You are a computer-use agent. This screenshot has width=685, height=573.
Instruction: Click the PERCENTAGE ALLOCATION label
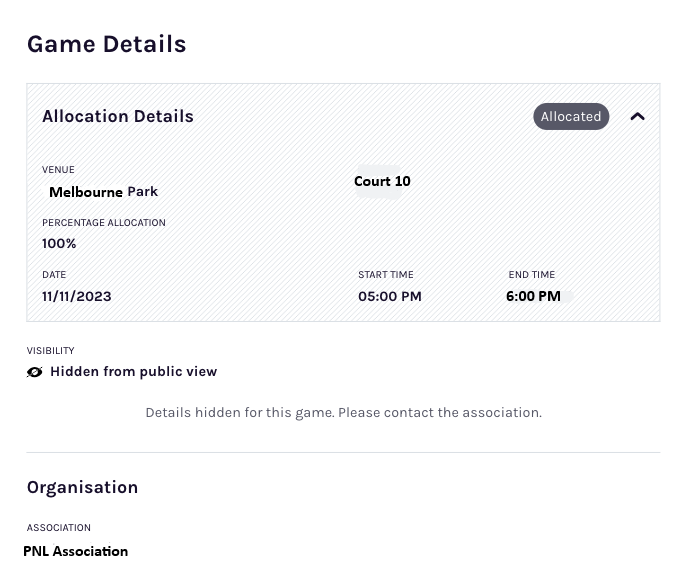tap(104, 223)
